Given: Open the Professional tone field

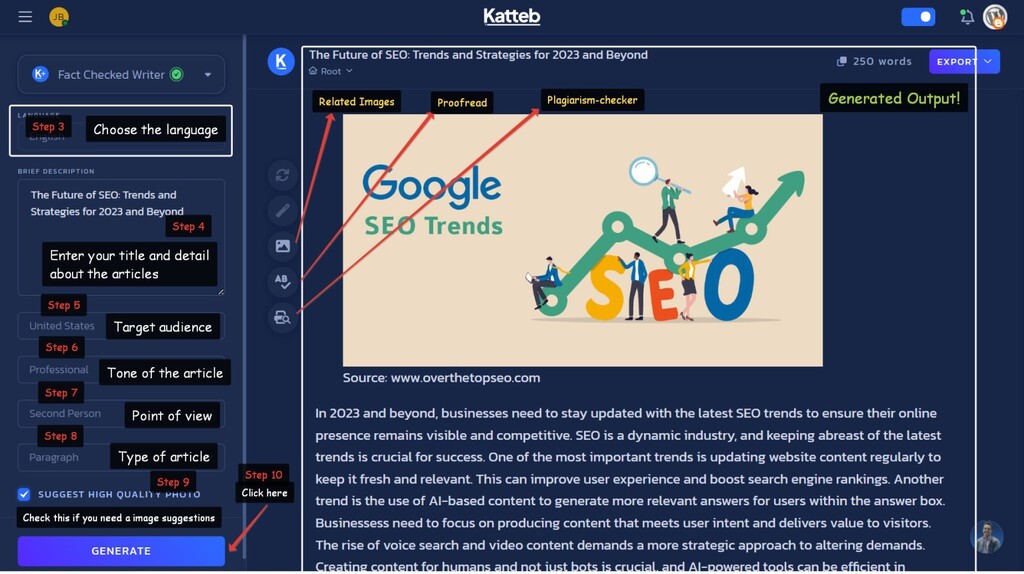Looking at the screenshot, I should 121,370.
